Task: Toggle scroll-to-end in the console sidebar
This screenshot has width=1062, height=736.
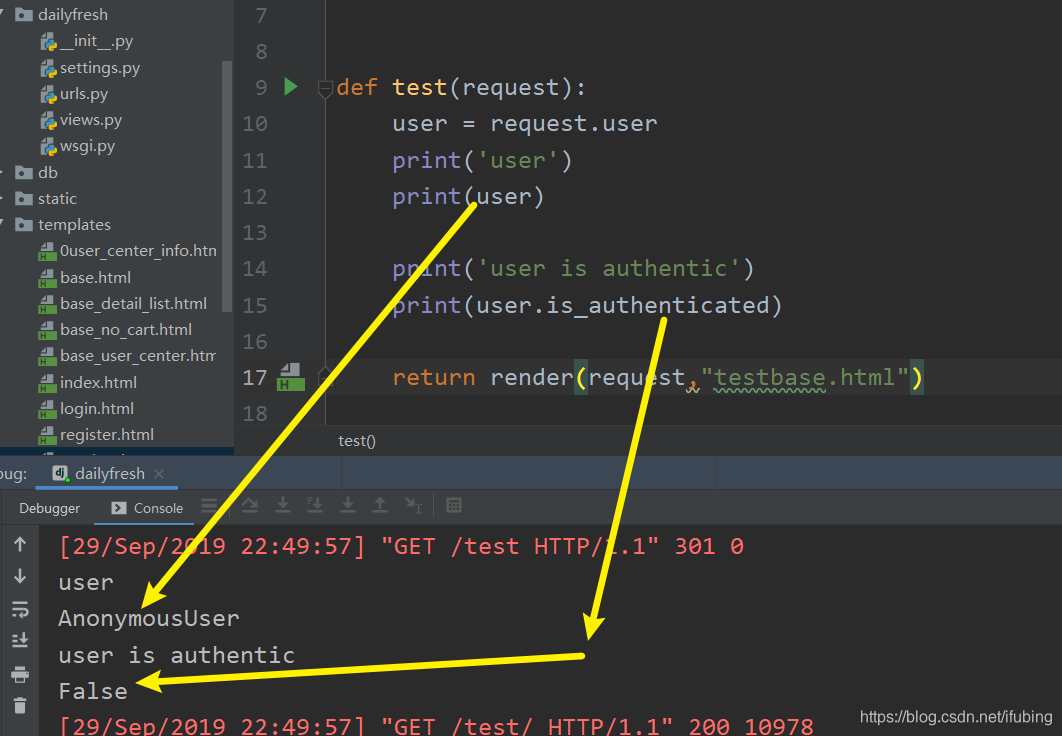Action: pos(20,640)
